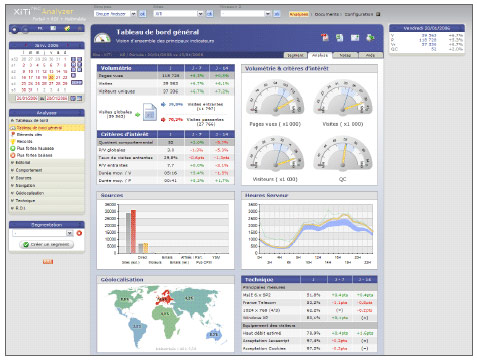
Task: Switch to the Analyse tab
Action: [320, 55]
